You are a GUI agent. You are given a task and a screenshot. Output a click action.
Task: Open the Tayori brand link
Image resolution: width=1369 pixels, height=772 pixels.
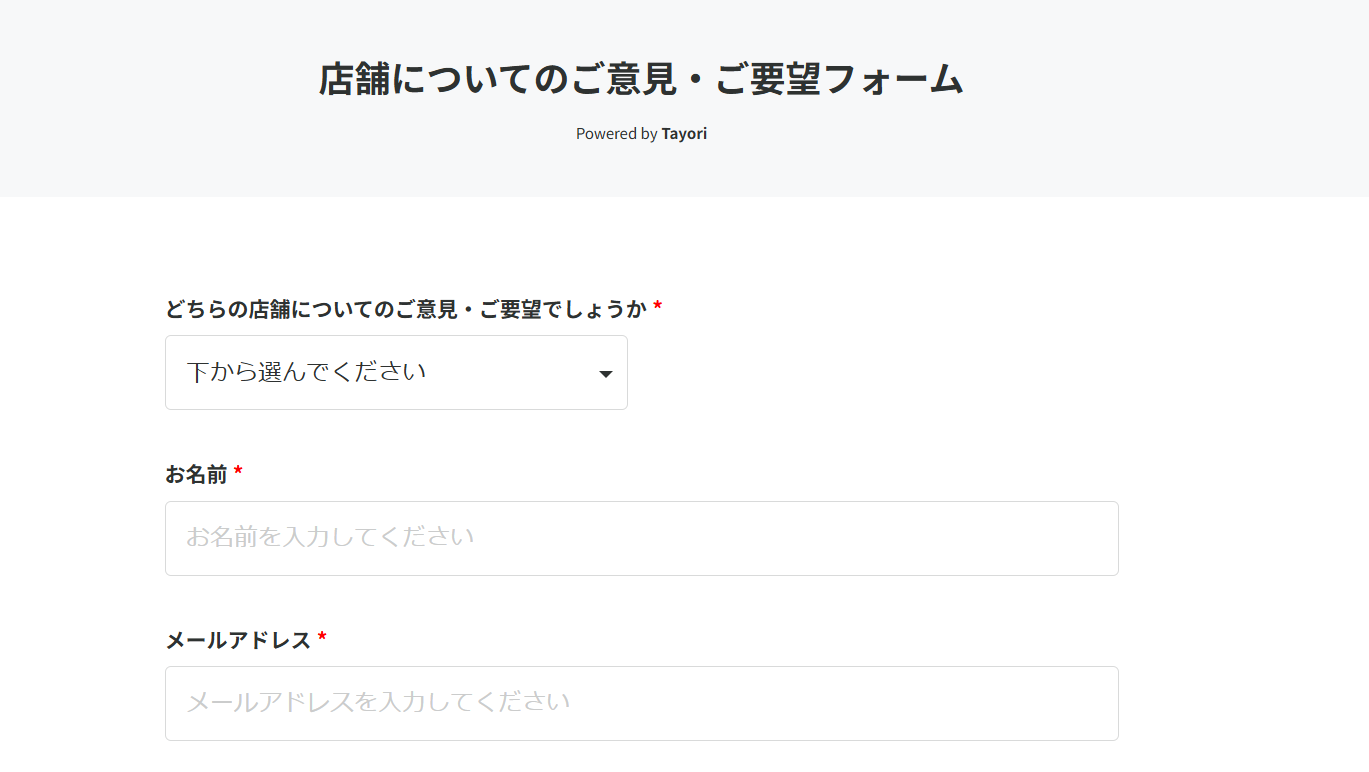coord(684,134)
